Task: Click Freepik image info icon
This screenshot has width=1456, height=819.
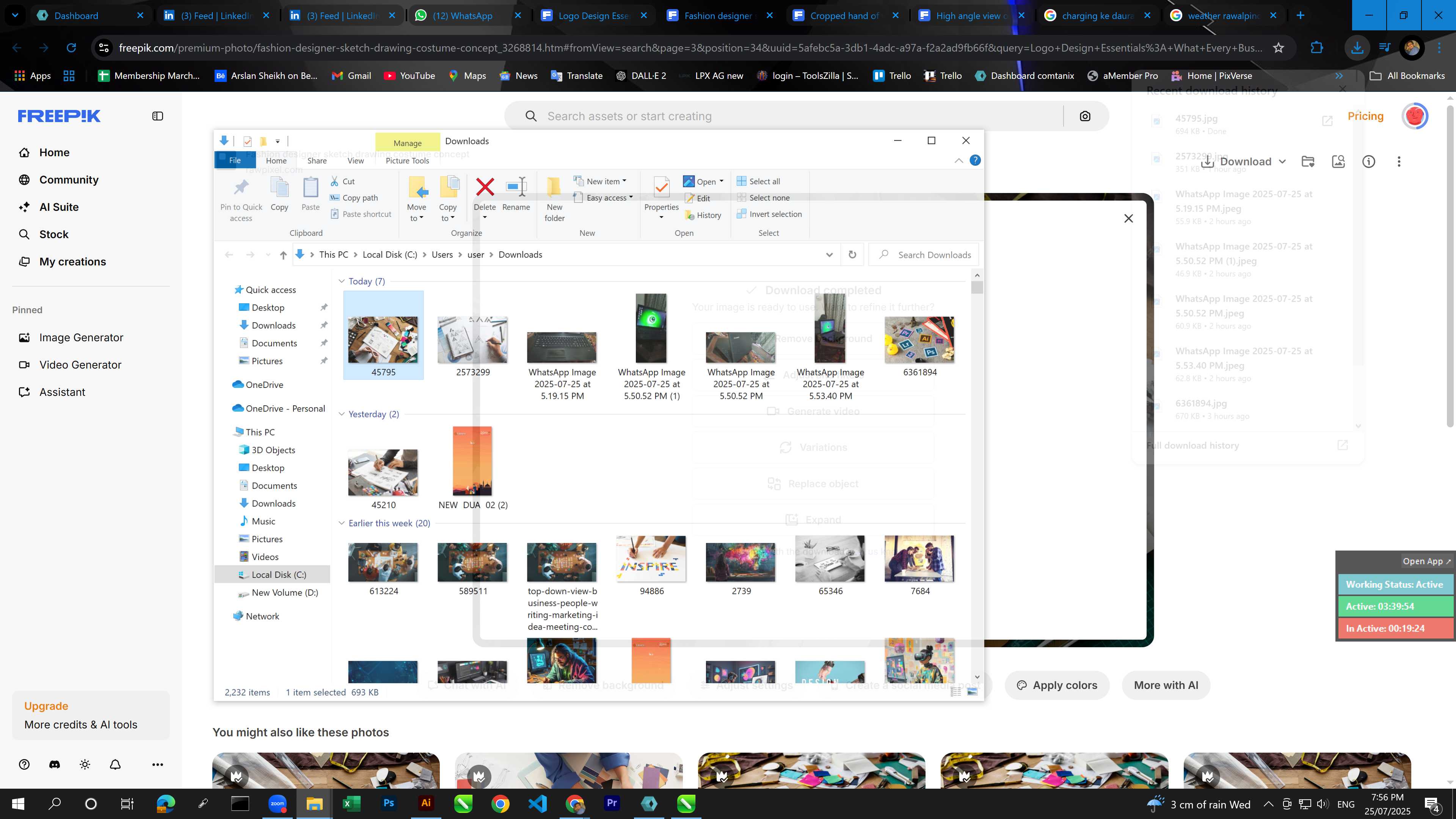Action: pyautogui.click(x=1368, y=162)
